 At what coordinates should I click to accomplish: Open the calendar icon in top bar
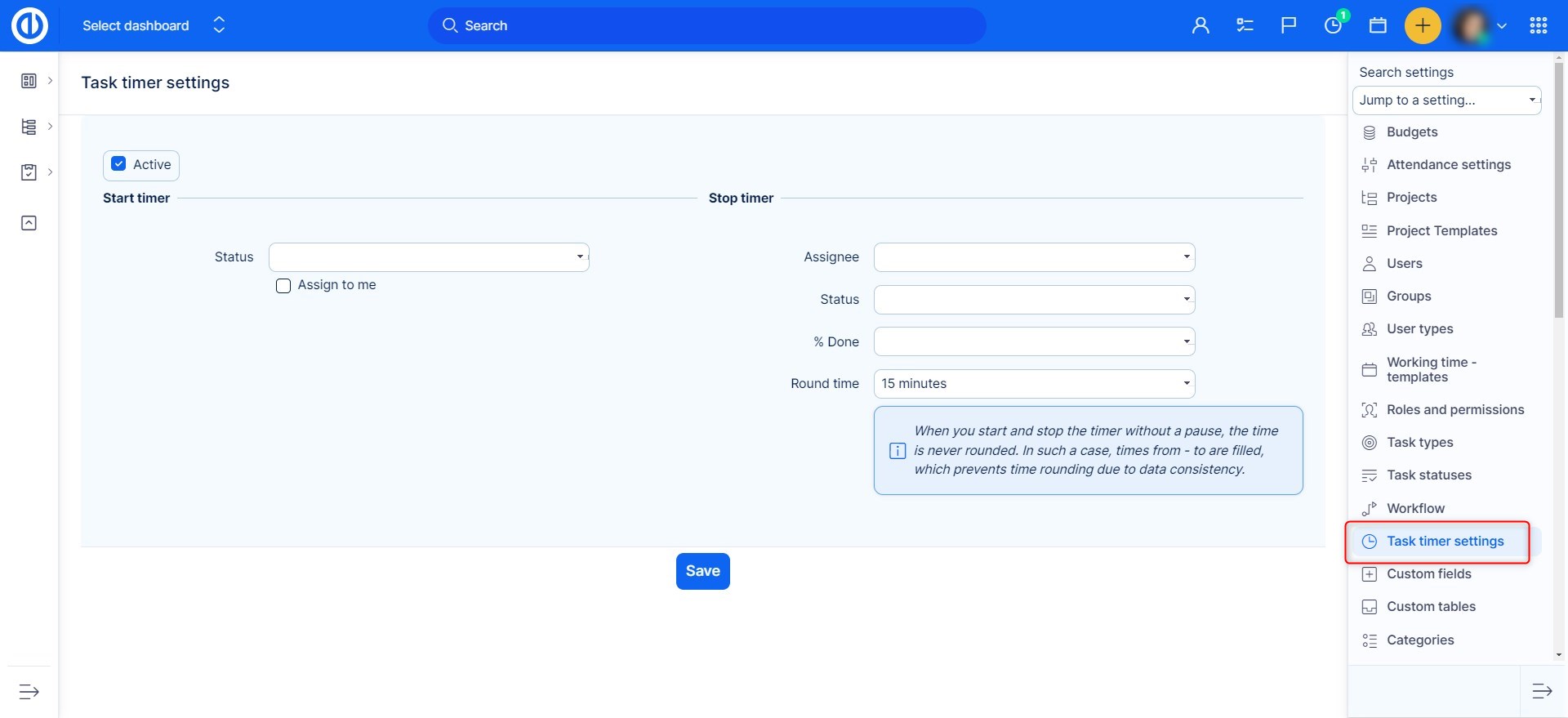(1378, 25)
